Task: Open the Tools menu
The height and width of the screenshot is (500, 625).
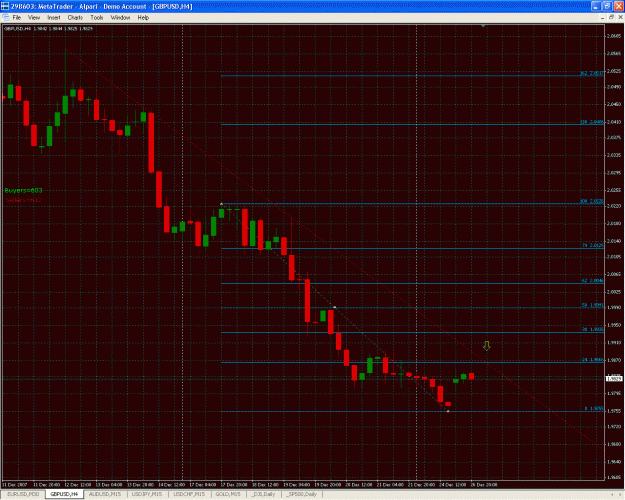Action: click(96, 18)
